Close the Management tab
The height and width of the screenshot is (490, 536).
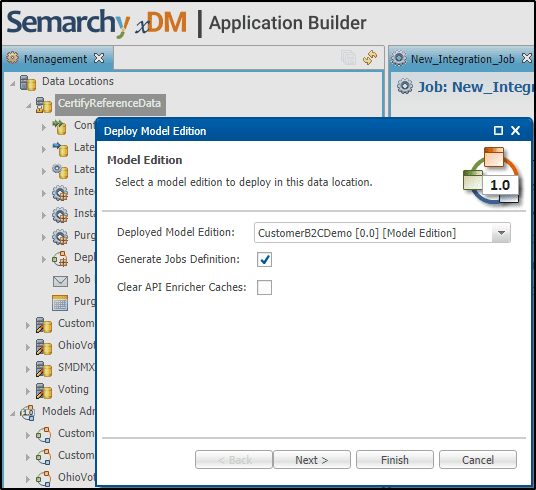coord(99,58)
